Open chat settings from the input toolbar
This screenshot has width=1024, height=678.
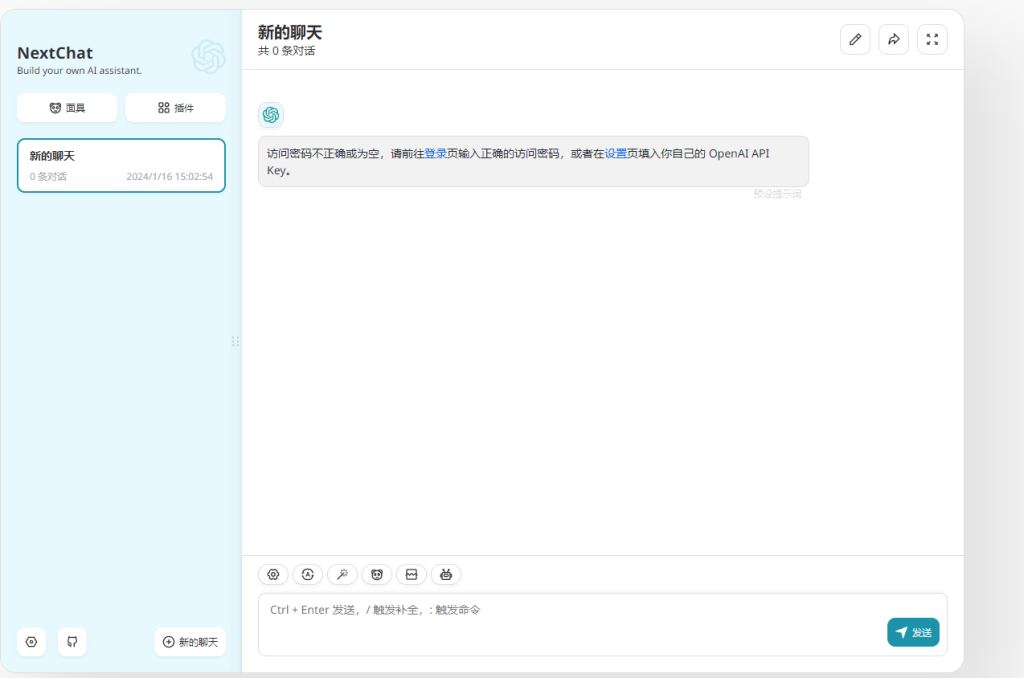coord(273,575)
